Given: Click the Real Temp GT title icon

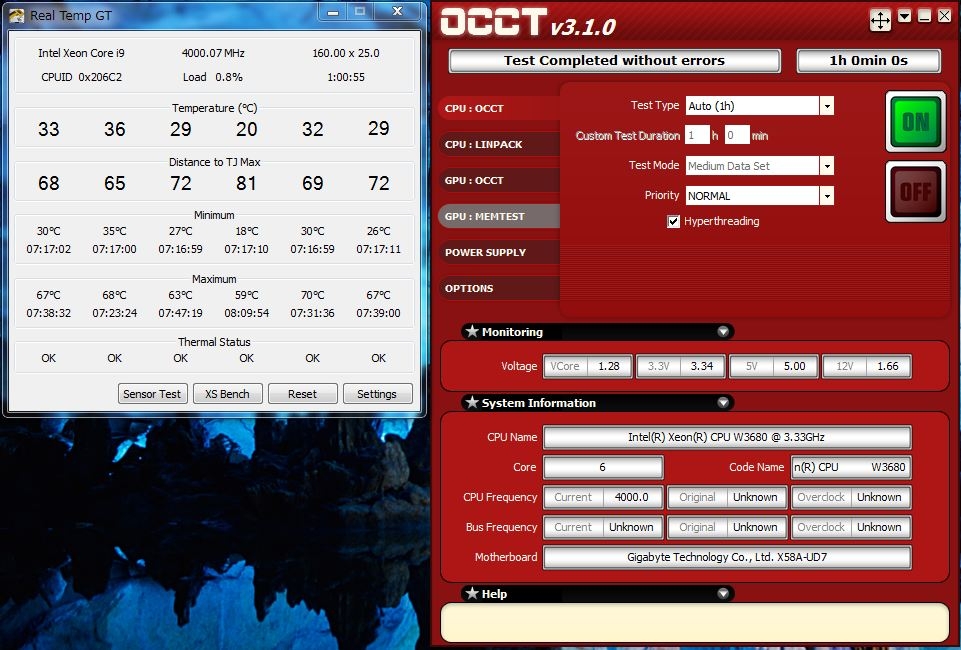Looking at the screenshot, I should click(17, 15).
